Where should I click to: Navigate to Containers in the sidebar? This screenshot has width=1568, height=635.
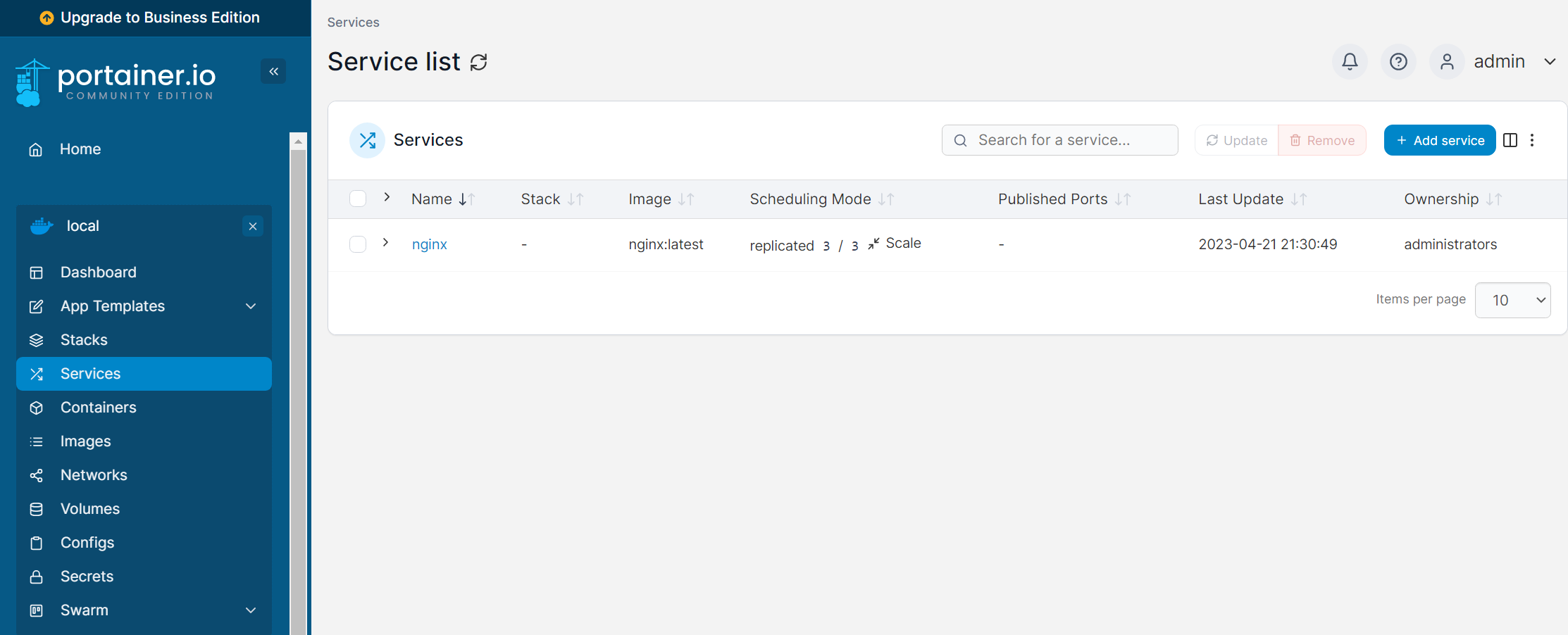98,408
